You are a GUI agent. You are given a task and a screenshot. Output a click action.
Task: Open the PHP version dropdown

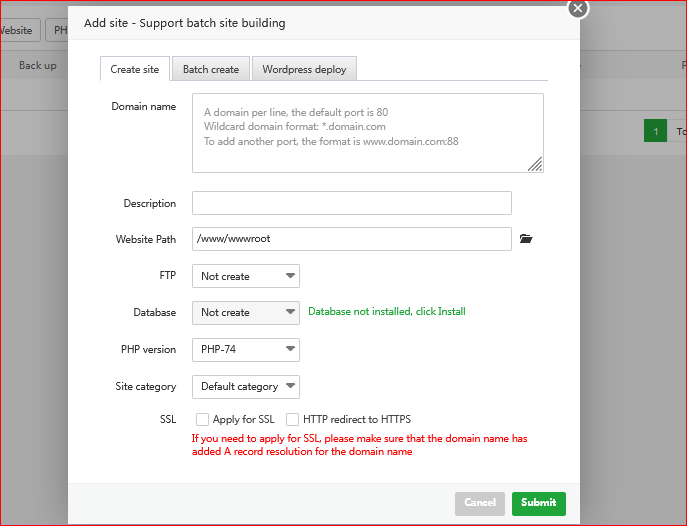click(245, 349)
